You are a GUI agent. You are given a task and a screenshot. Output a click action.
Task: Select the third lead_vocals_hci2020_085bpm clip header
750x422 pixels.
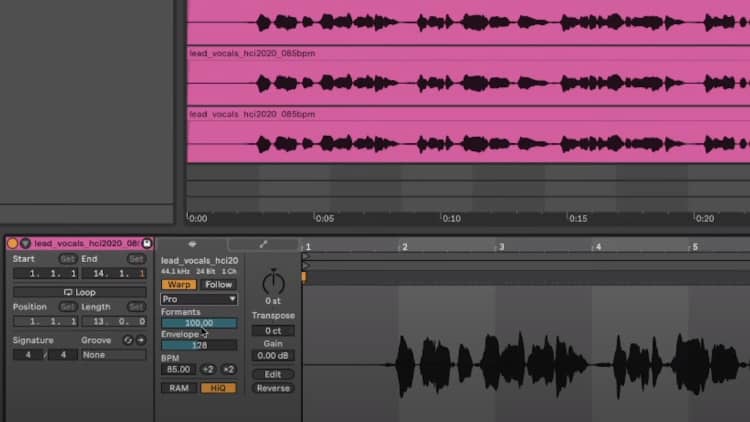[468, 114]
